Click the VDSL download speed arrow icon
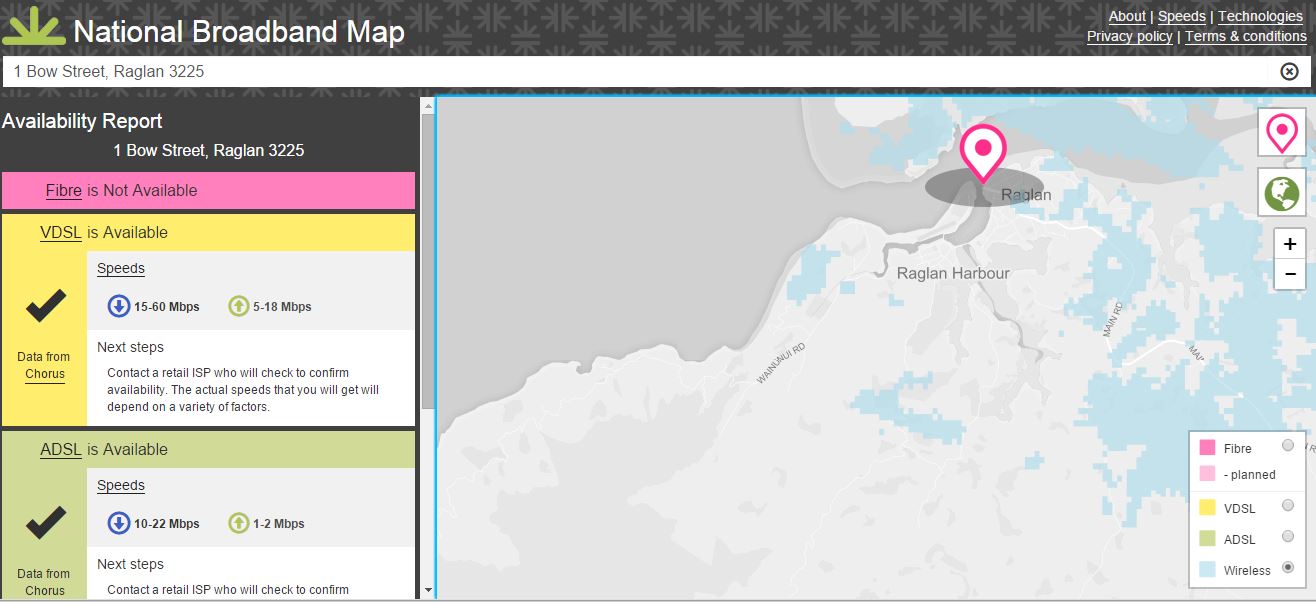This screenshot has height=602, width=1316. [x=119, y=305]
